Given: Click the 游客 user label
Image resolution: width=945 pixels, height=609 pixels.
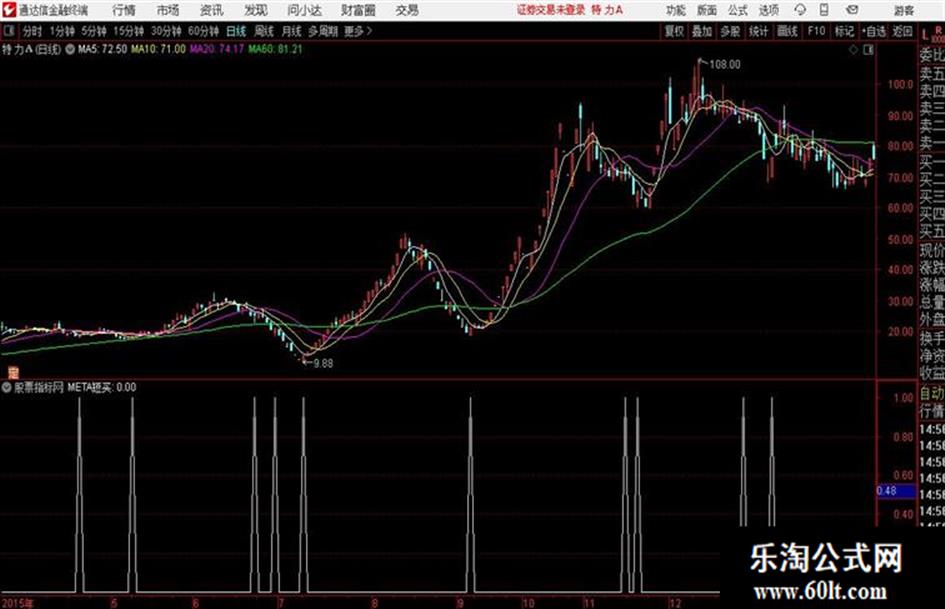Looking at the screenshot, I should [x=903, y=10].
